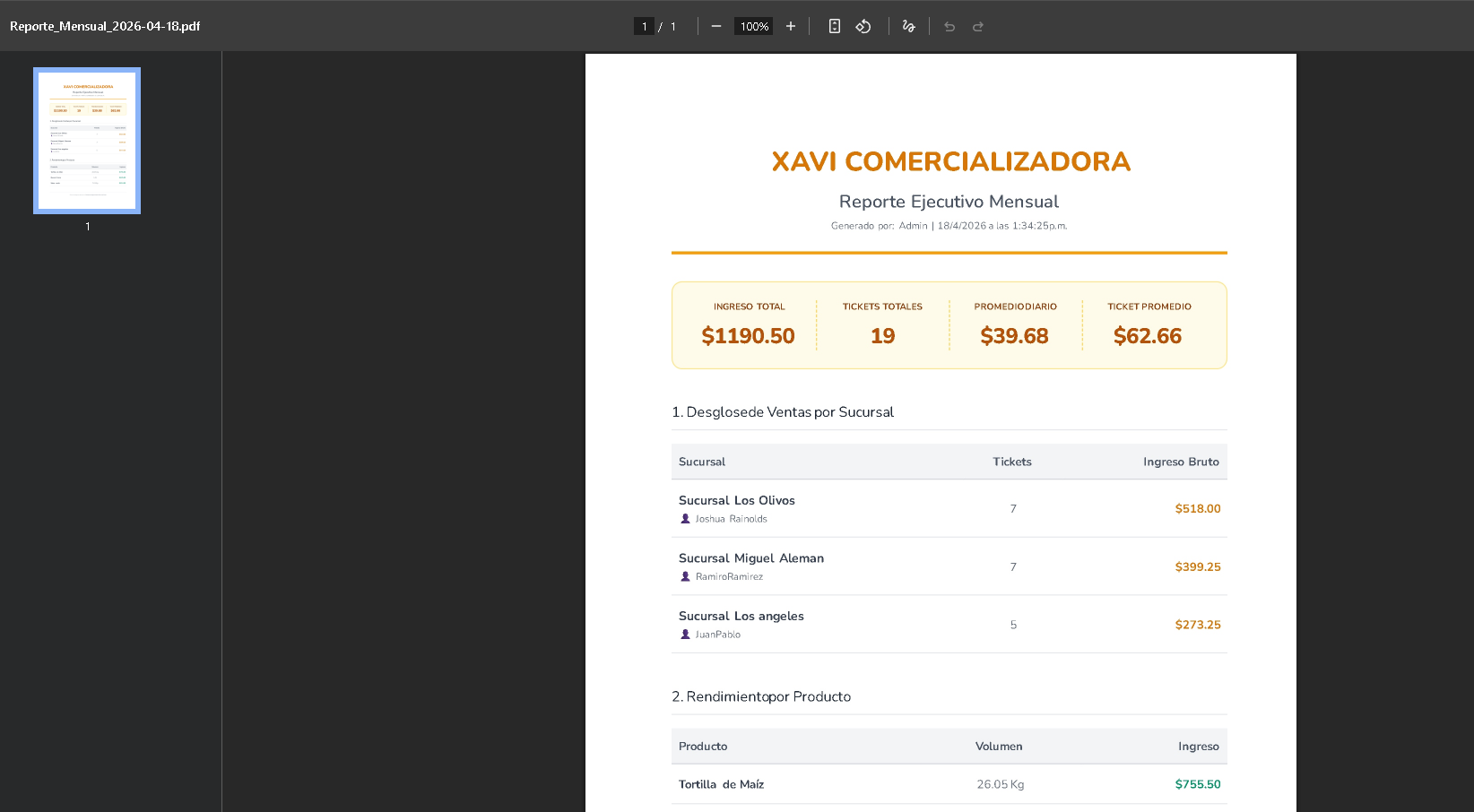Select the Tickets Totales value 19
1474x812 pixels.
882,335
